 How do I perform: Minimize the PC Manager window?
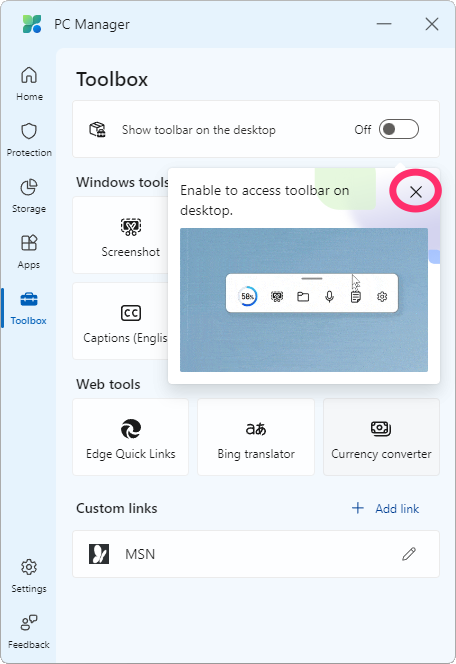[384, 24]
